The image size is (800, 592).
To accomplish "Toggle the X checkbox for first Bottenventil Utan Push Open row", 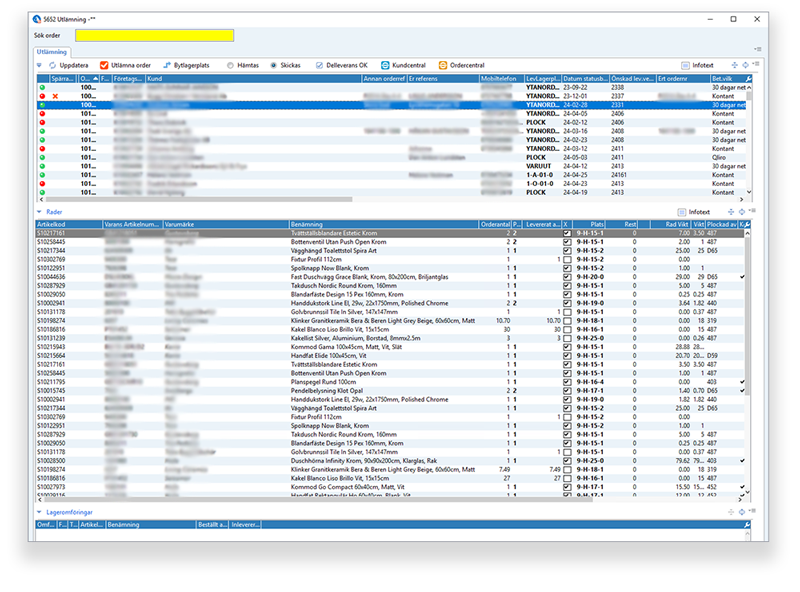I will 567,242.
